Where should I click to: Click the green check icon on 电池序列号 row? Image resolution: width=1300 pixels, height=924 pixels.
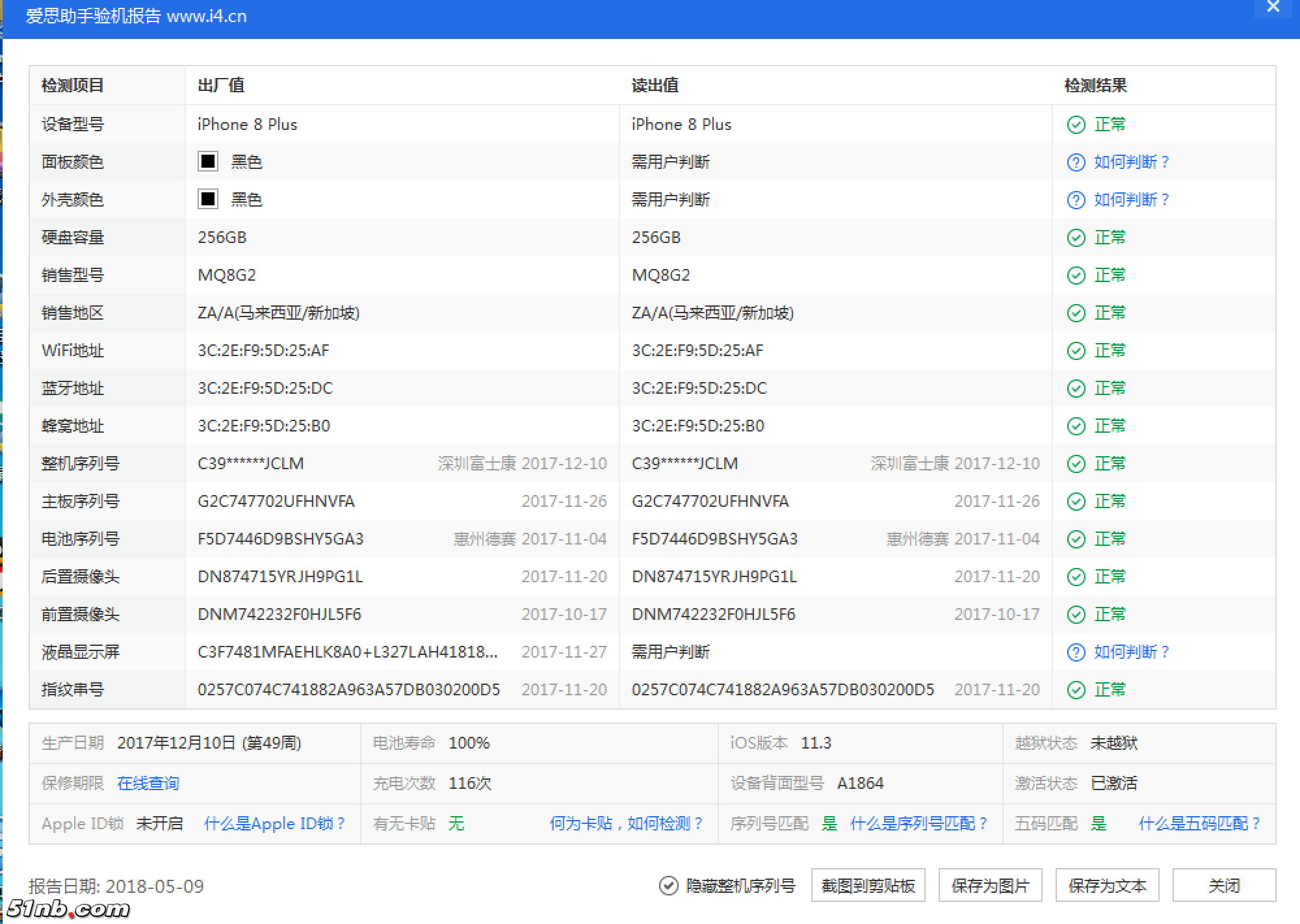coord(1076,539)
